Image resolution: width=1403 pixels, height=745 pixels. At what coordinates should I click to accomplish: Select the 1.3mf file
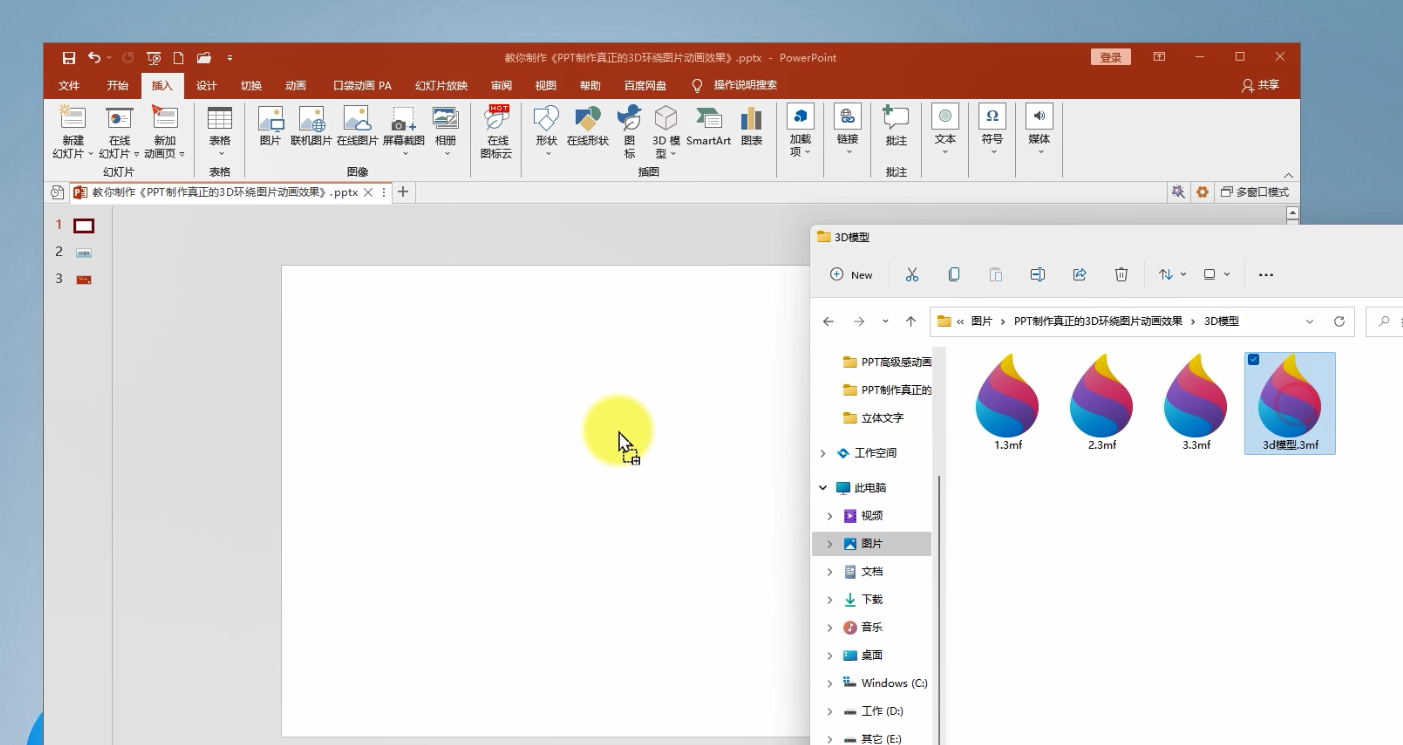(x=1008, y=402)
